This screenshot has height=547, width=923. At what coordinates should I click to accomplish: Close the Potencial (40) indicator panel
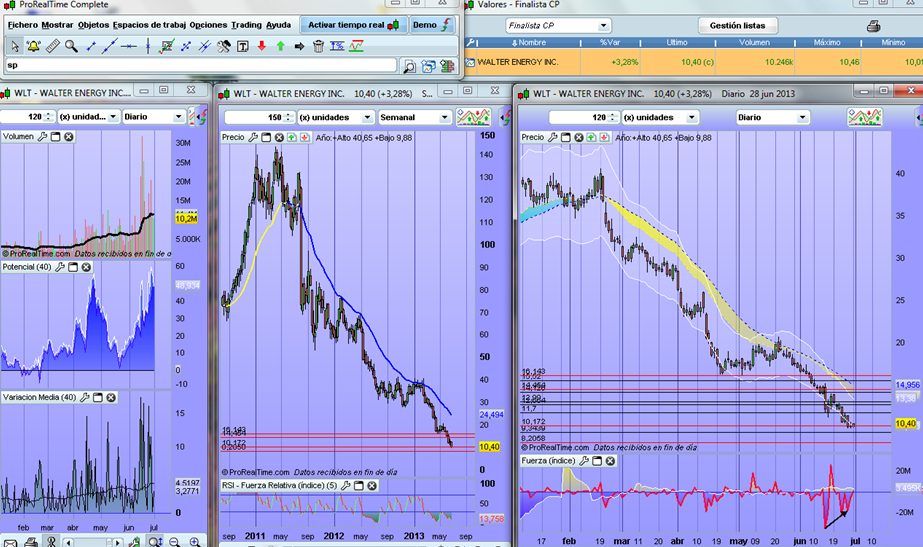(87, 268)
